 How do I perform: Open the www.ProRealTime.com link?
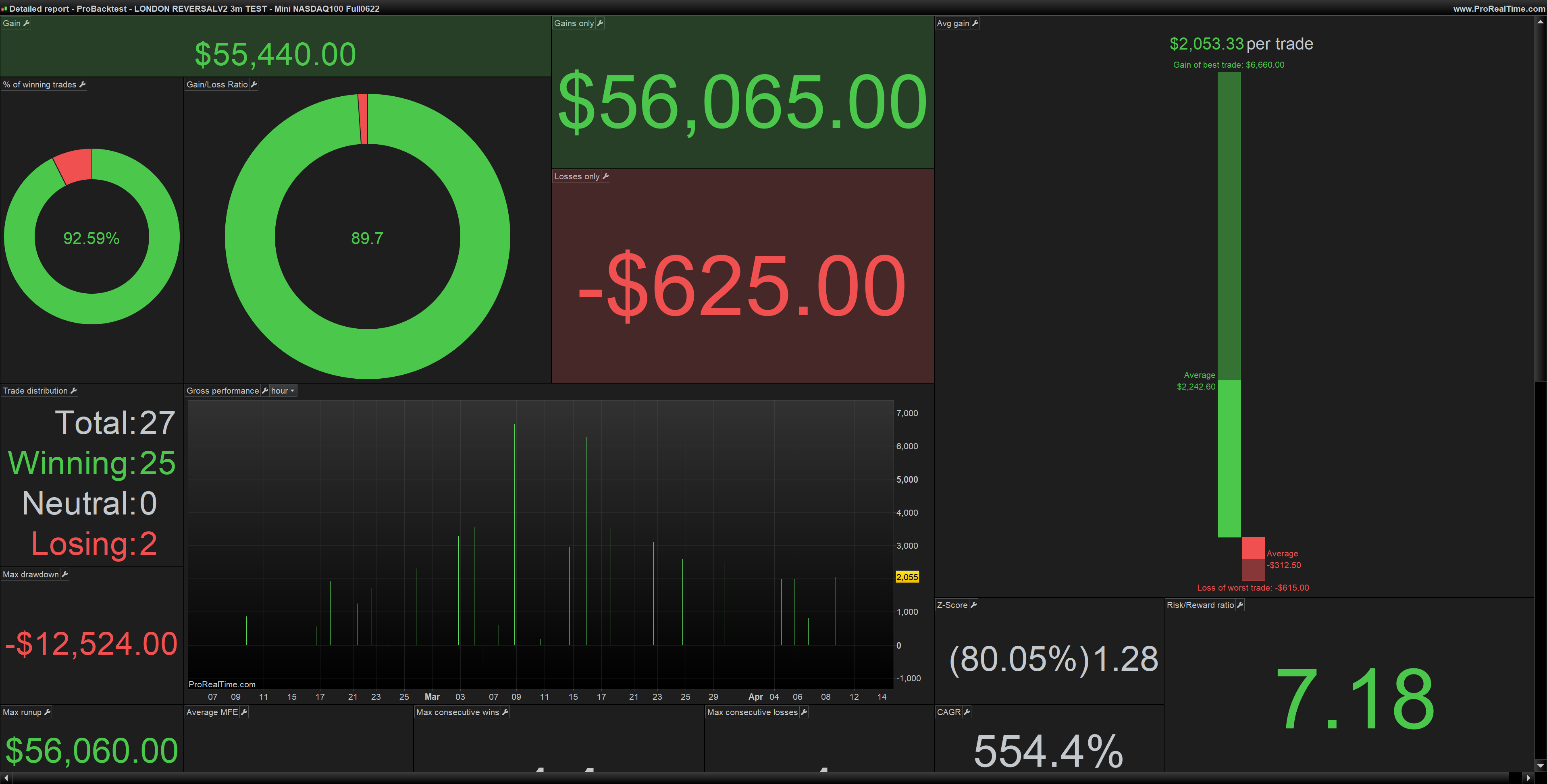pyautogui.click(x=1498, y=8)
